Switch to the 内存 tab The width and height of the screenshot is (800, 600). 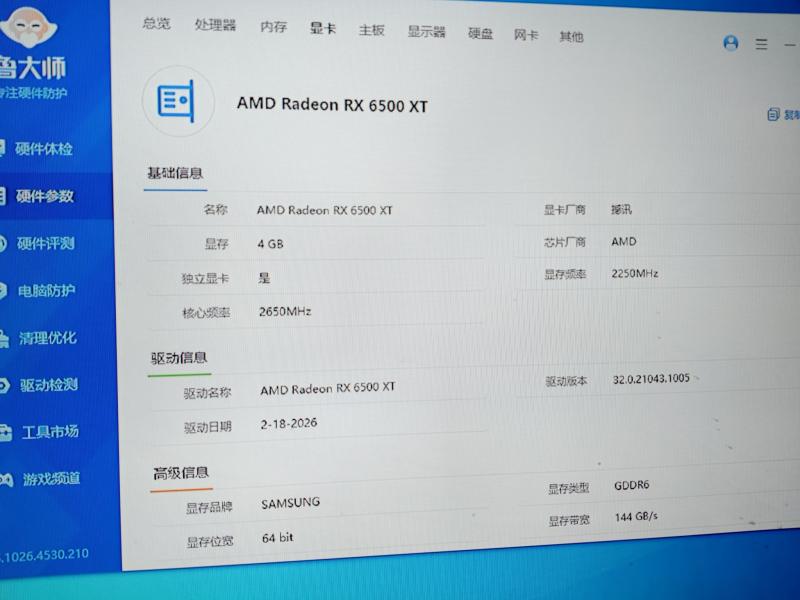[x=273, y=27]
